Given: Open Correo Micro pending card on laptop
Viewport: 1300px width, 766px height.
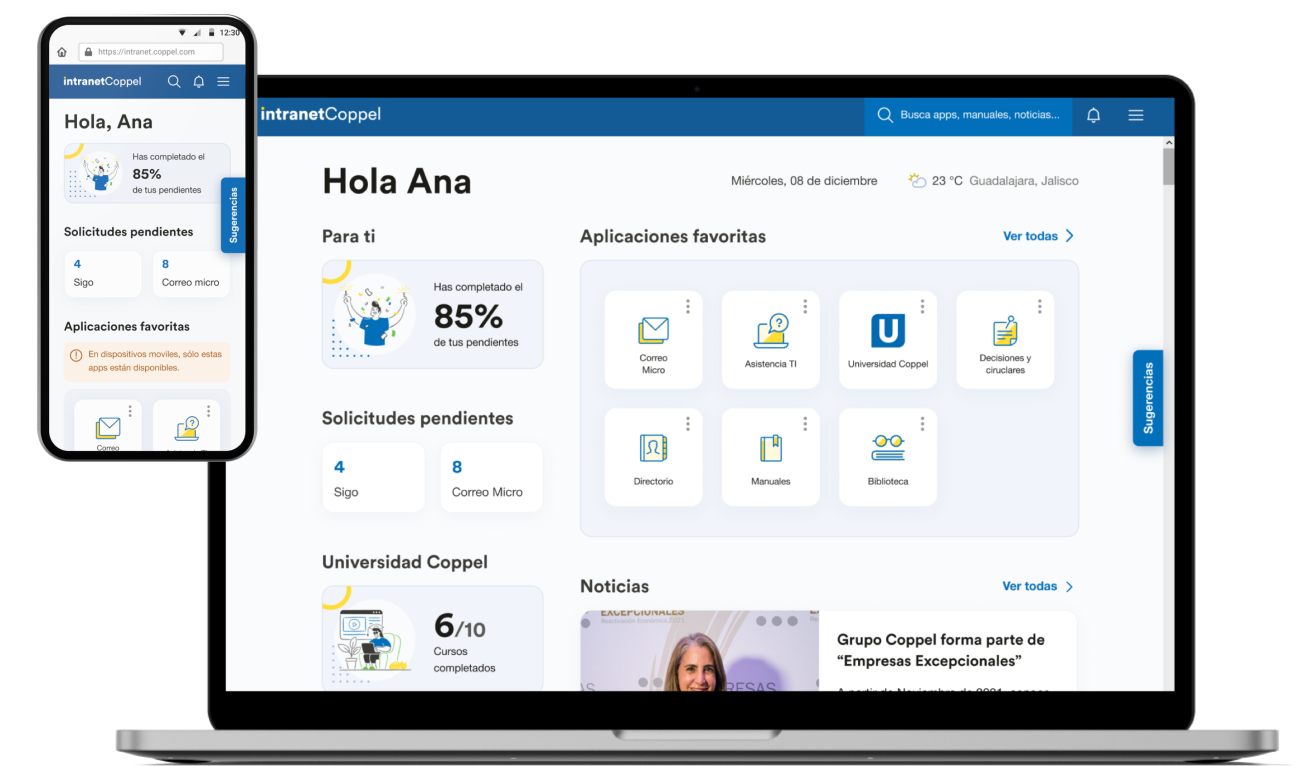Looking at the screenshot, I should click(x=491, y=478).
